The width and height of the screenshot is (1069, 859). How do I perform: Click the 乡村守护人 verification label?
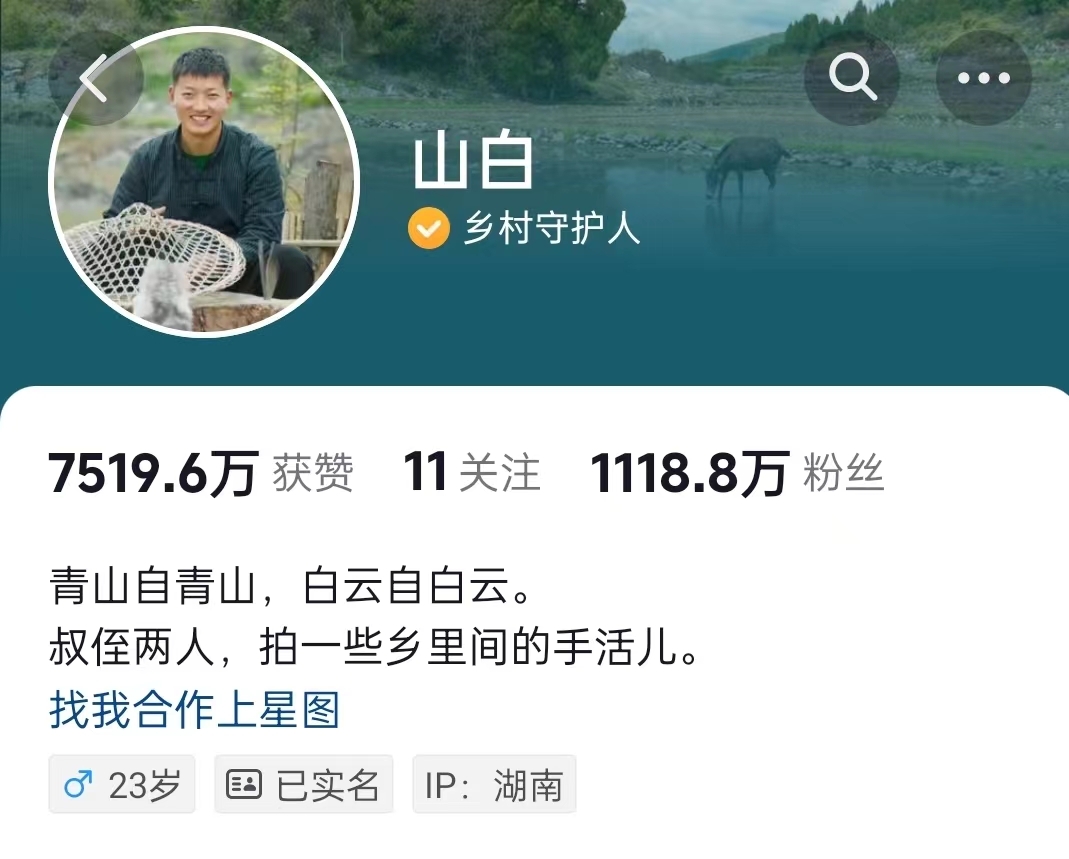click(x=552, y=228)
